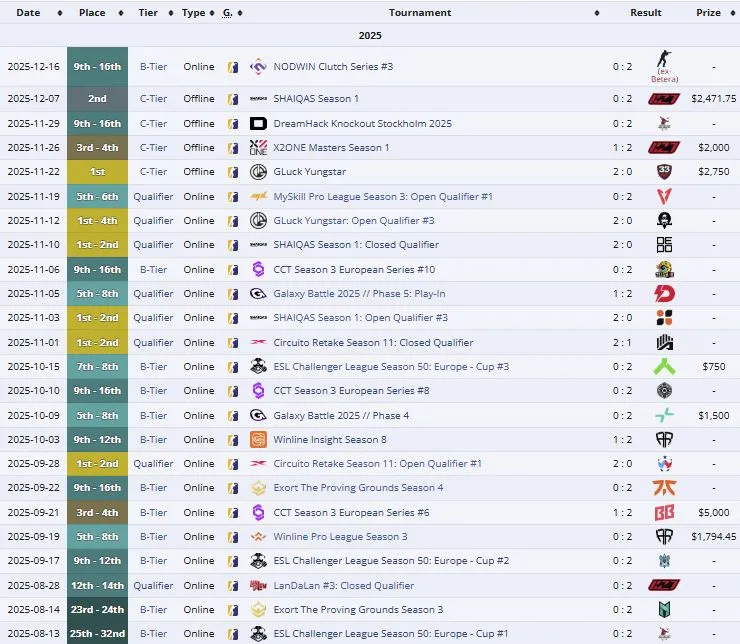740x644 pixels.
Task: Click red D opponent logo in Galaxy Battle Play-In row
Action: [x=664, y=294]
